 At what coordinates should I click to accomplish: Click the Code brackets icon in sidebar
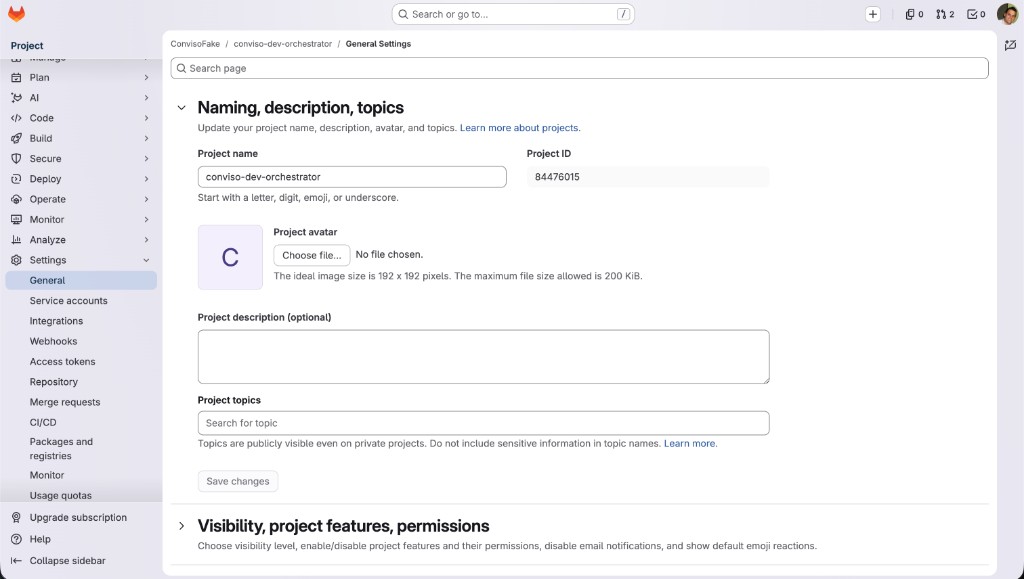click(16, 117)
